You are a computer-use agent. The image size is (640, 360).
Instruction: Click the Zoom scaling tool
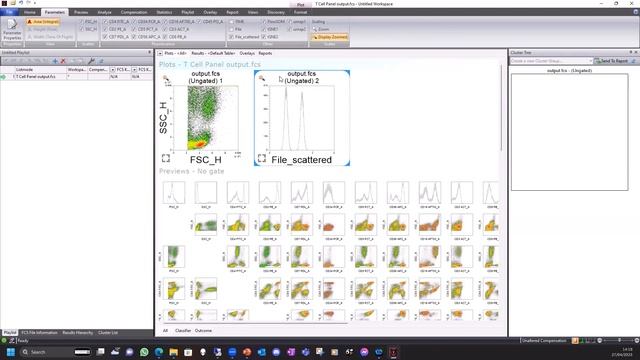[321, 29]
